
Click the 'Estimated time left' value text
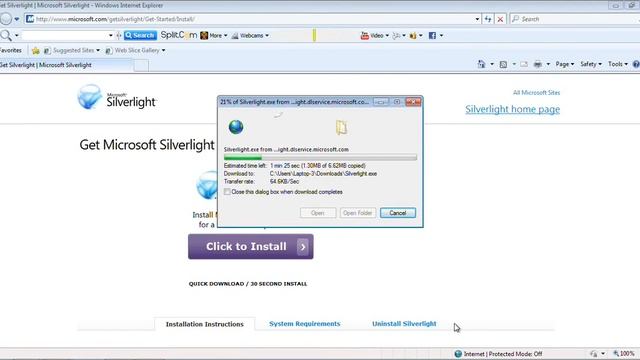[318, 166]
